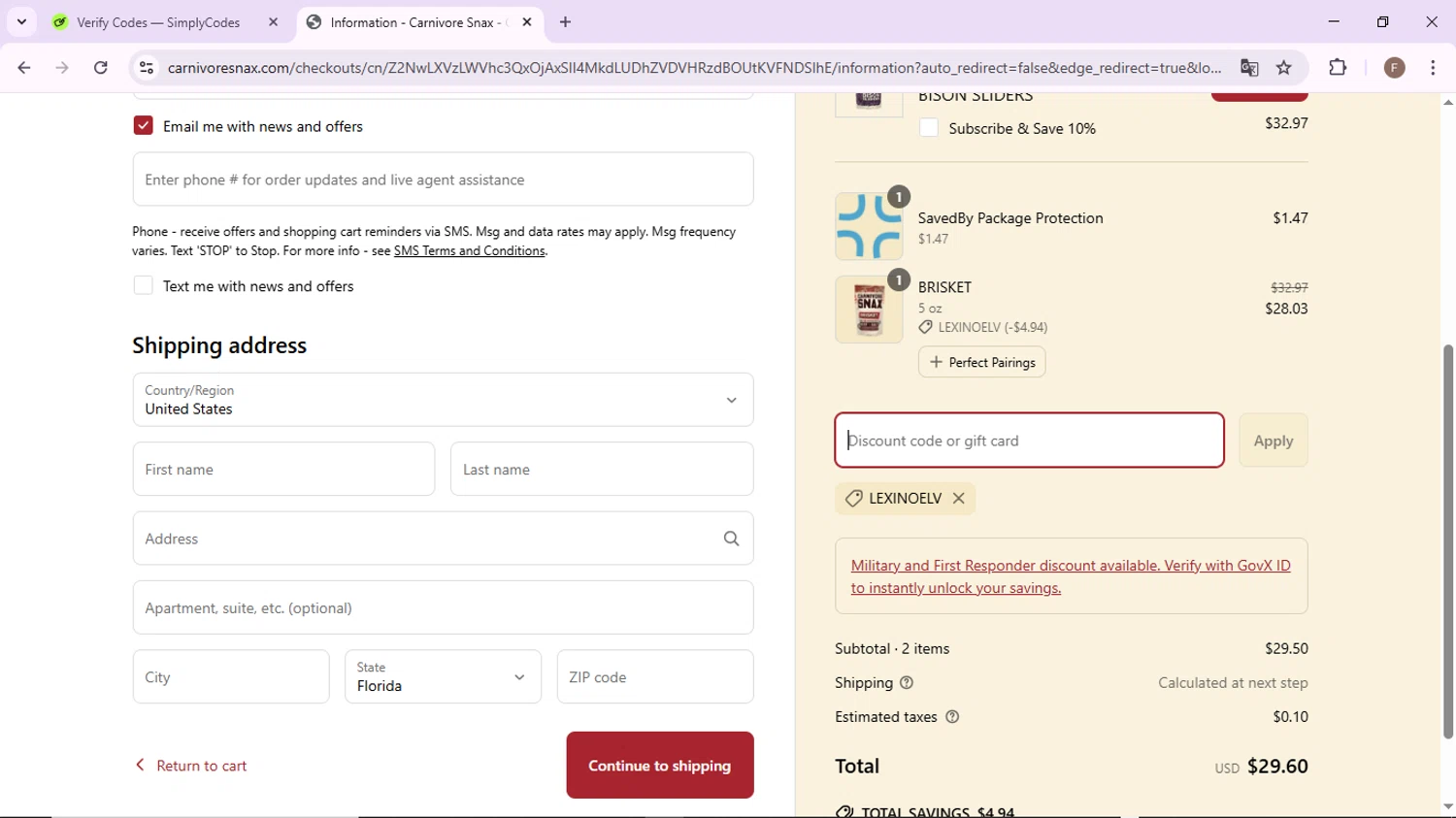Focus the City field

(x=231, y=676)
